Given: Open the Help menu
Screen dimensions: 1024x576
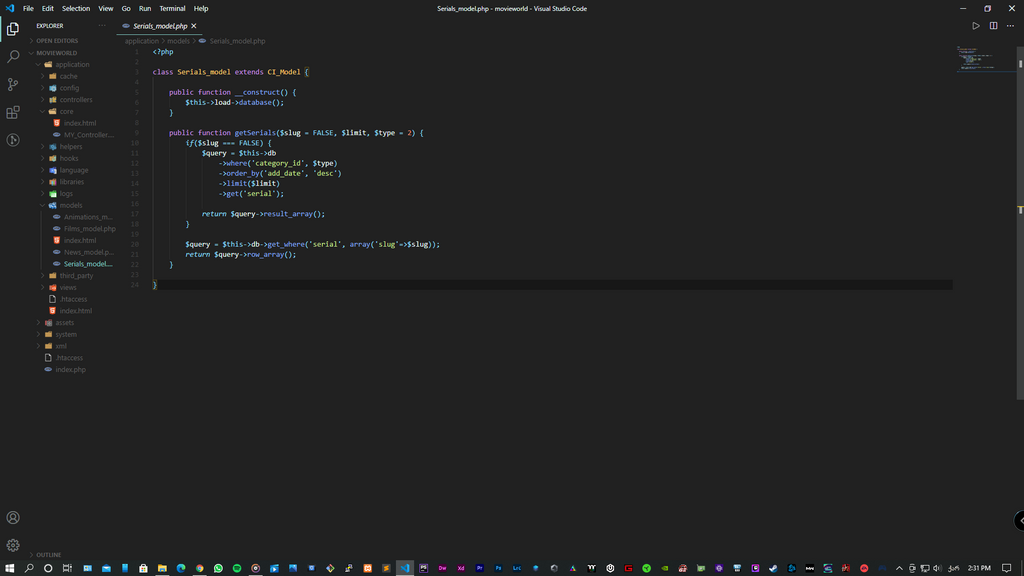Looking at the screenshot, I should point(201,8).
